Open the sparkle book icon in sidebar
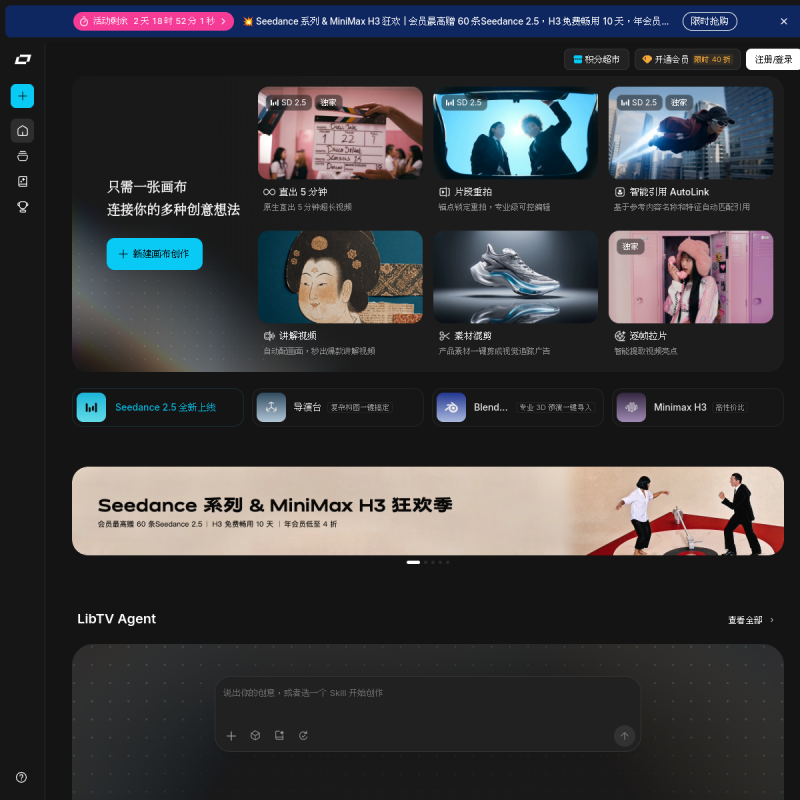Image resolution: width=800 pixels, height=800 pixels. coord(22,181)
